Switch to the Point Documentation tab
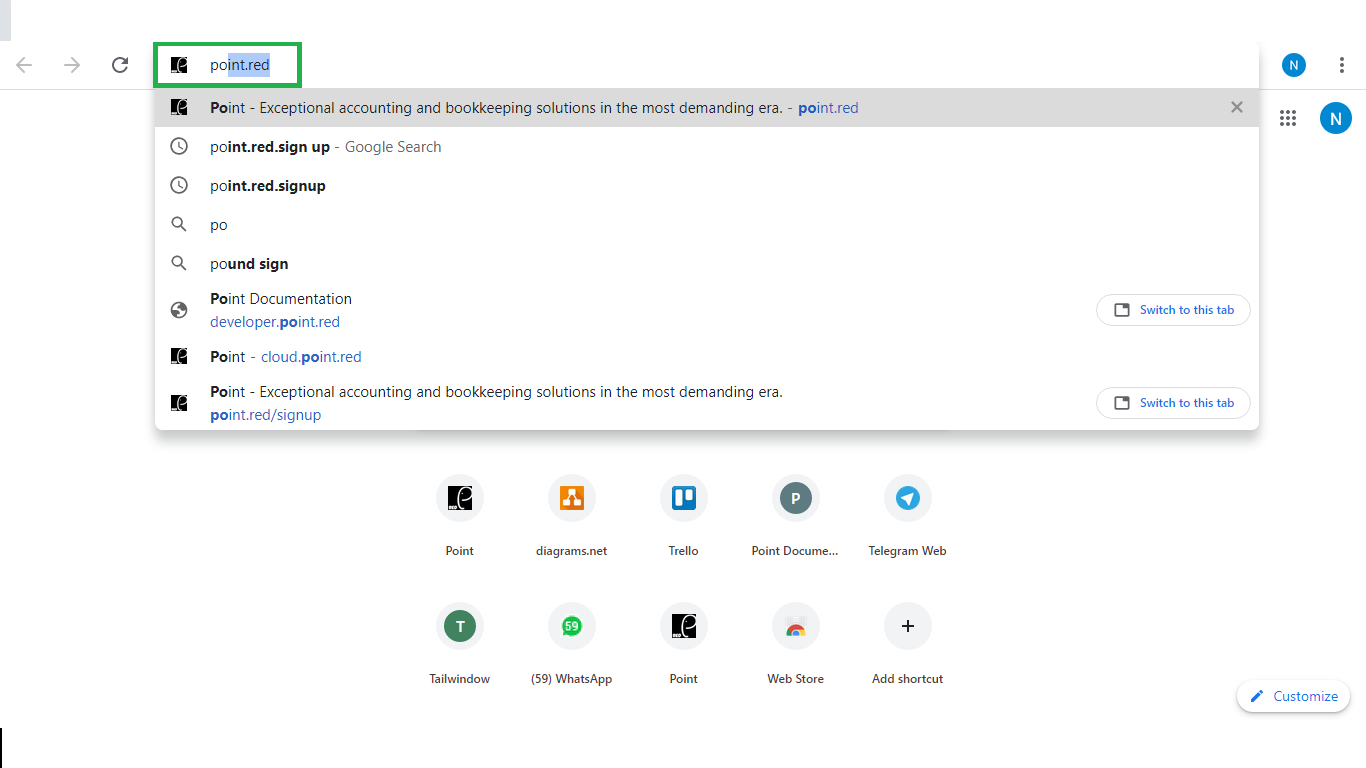Viewport: 1366px width, 768px height. 1173,310
